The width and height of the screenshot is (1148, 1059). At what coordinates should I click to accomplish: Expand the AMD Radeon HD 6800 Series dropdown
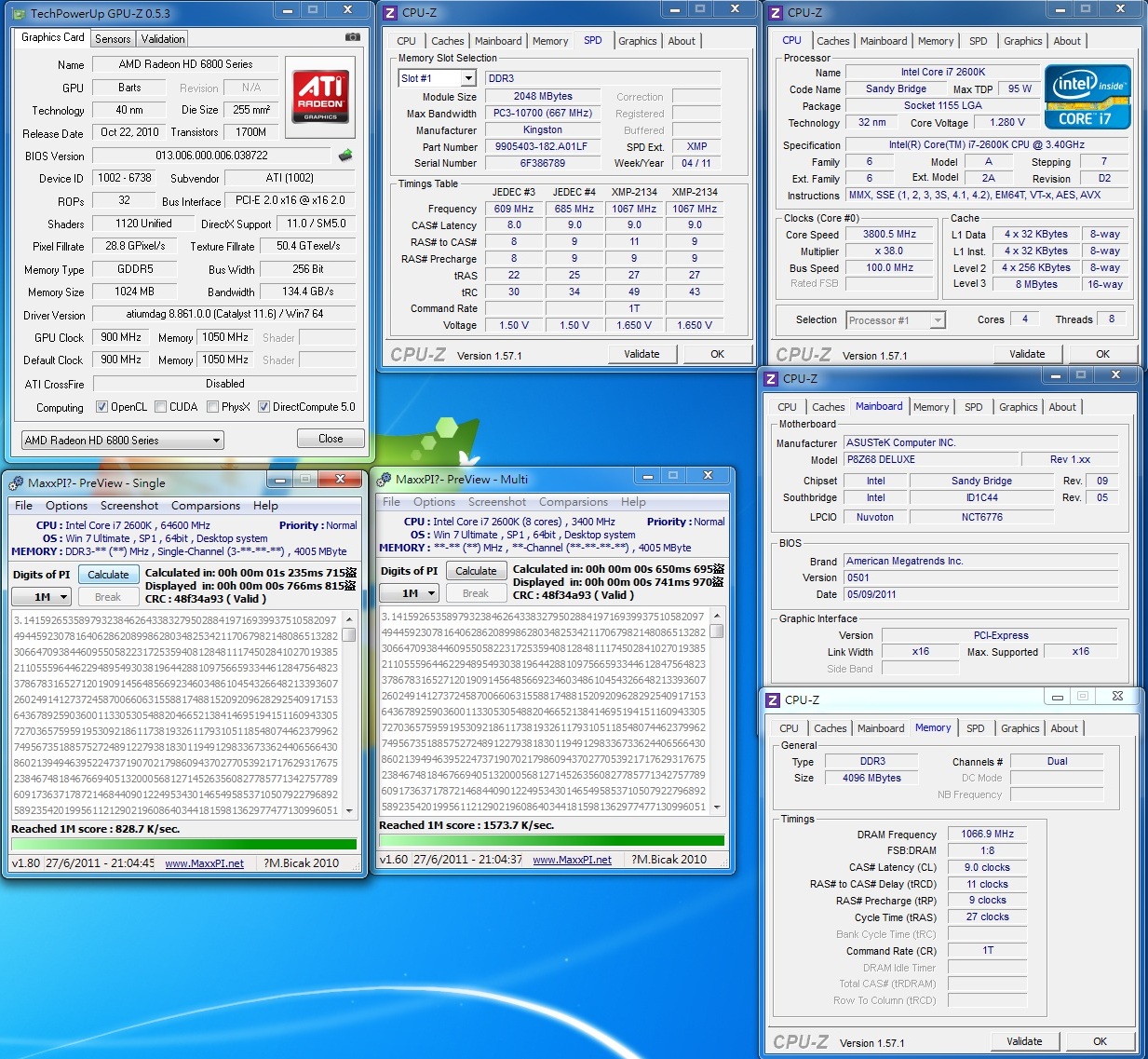coord(216,441)
